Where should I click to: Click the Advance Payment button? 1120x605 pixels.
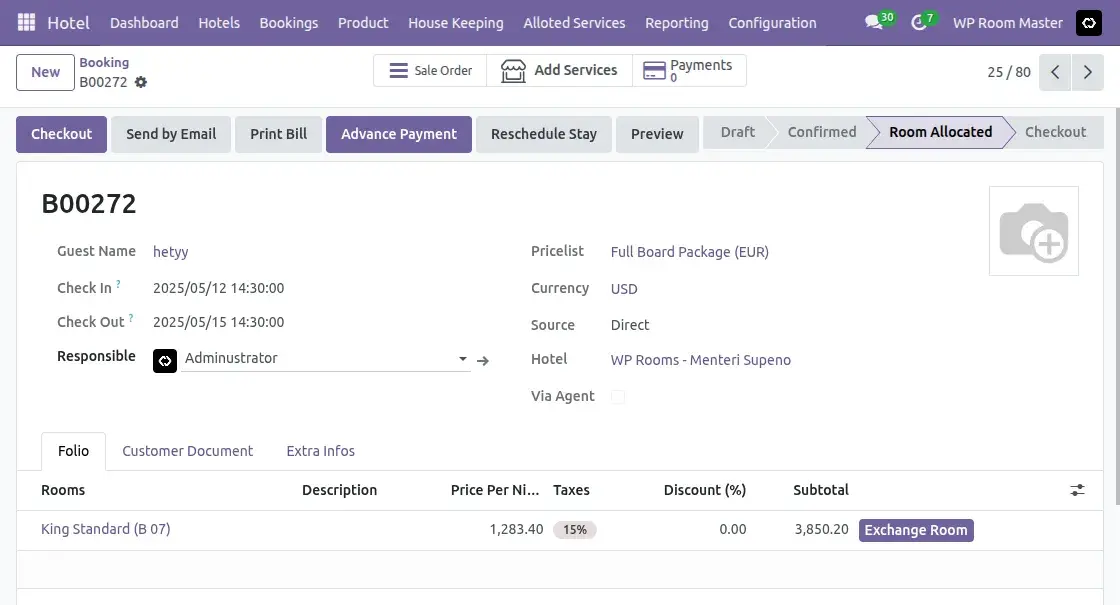coord(398,134)
